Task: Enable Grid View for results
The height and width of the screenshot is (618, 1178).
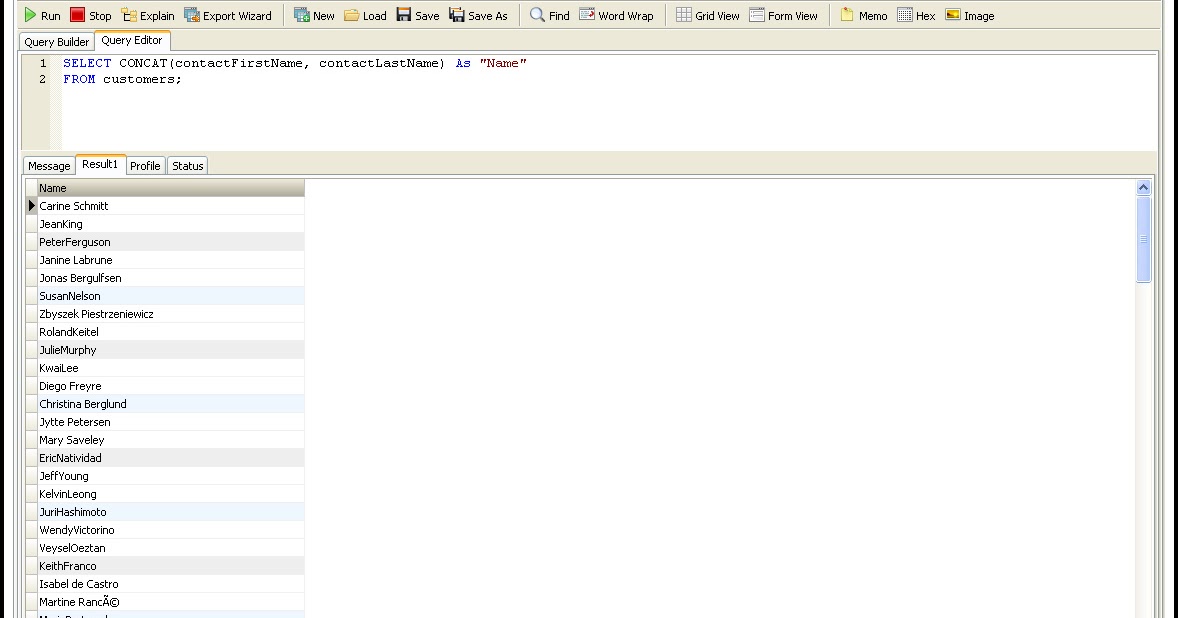Action: (x=707, y=15)
